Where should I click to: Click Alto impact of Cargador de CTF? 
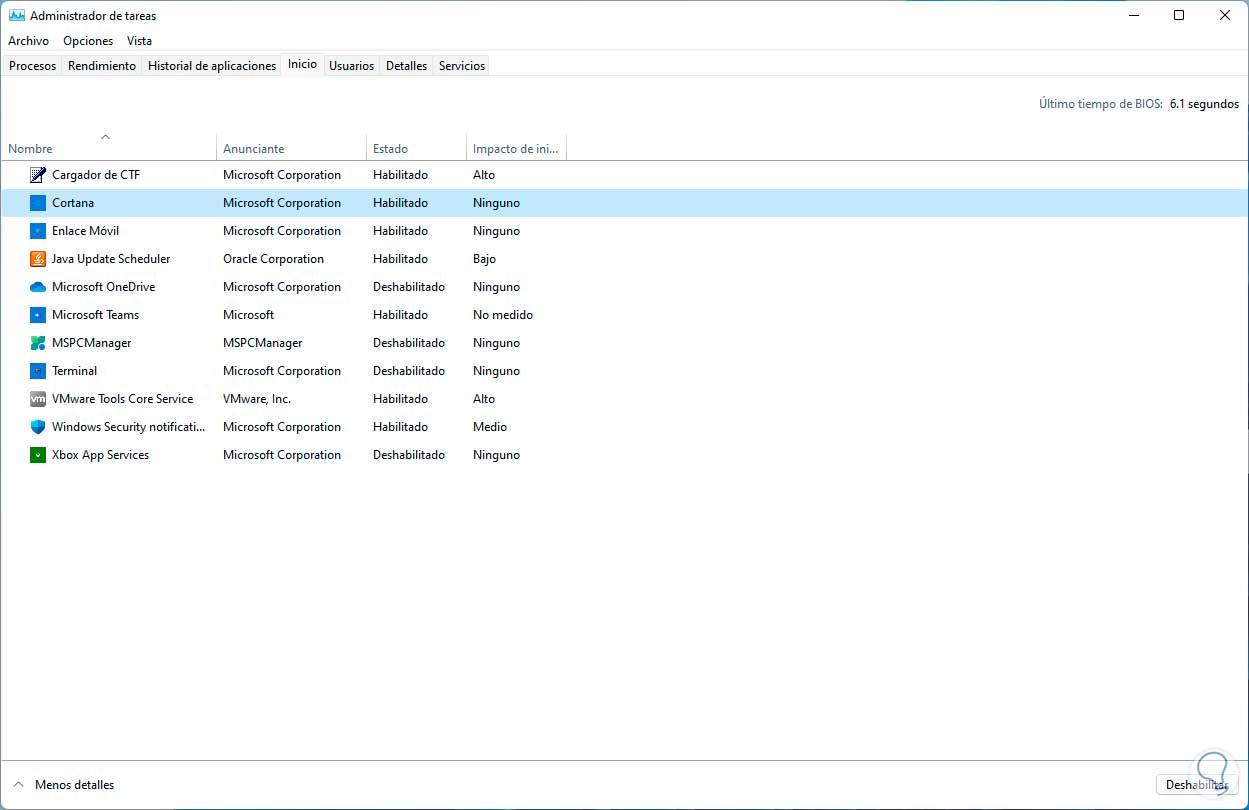point(484,175)
